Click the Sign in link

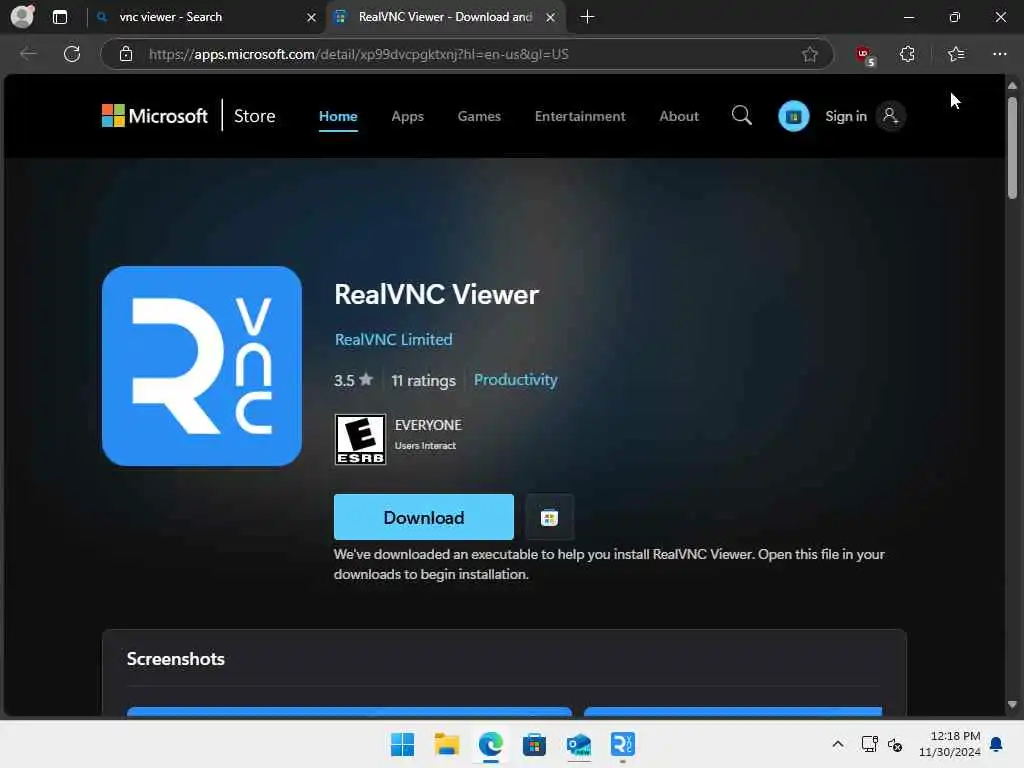click(x=846, y=116)
